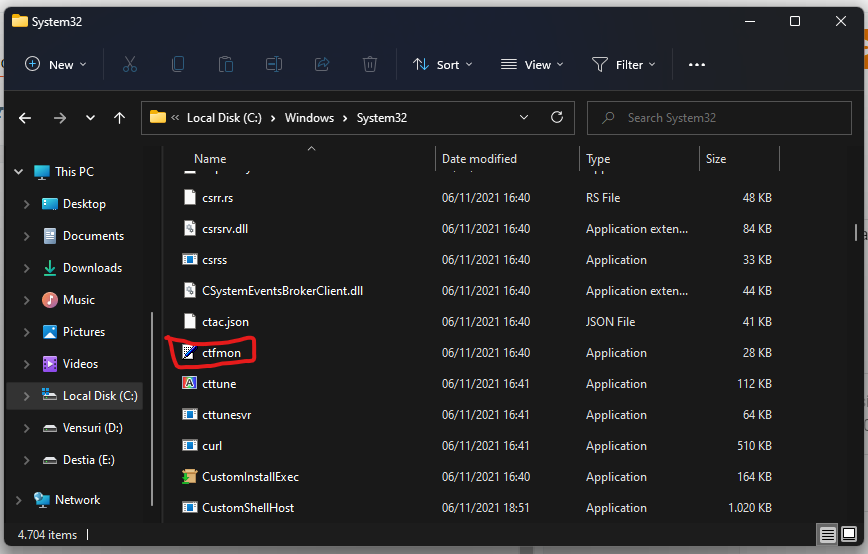
Task: Click the Cut scissors icon
Action: (x=130, y=64)
